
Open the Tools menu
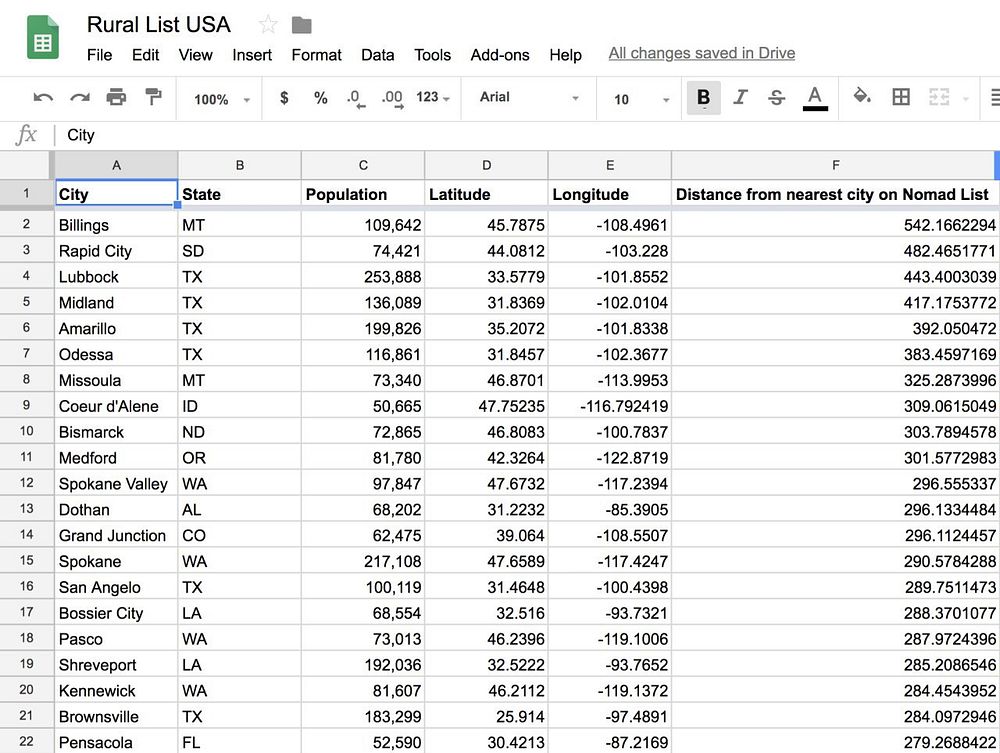[x=432, y=55]
